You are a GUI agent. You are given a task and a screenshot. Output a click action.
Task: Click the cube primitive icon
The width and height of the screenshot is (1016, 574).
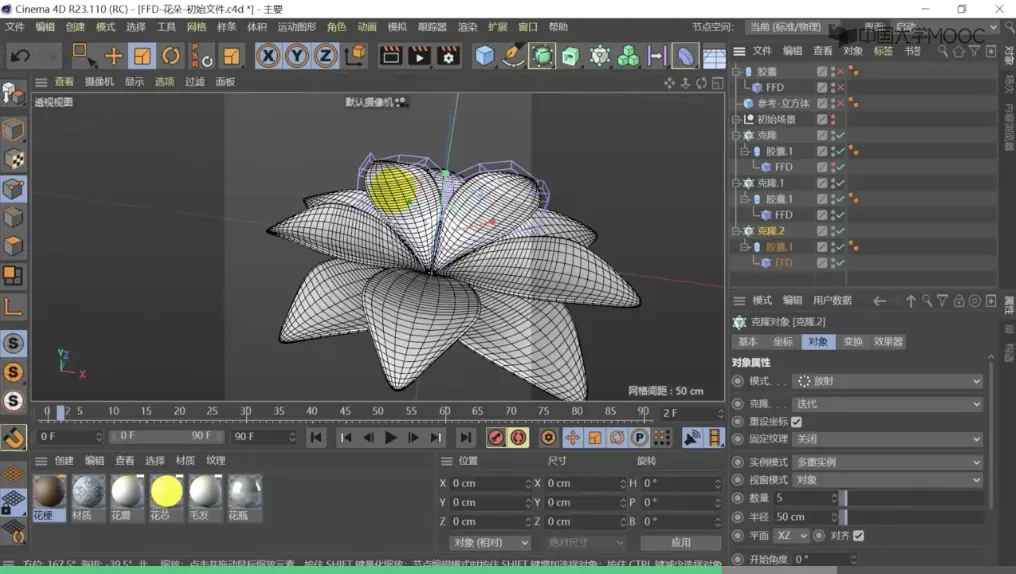pos(485,56)
